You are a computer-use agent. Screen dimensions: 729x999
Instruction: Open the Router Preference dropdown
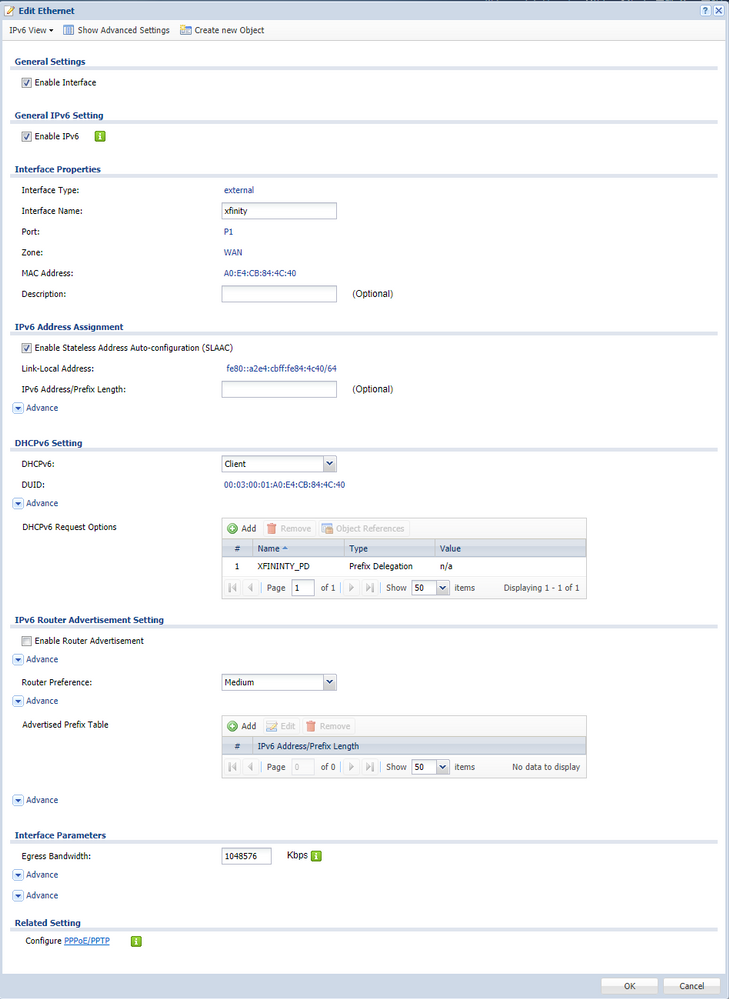tap(330, 682)
